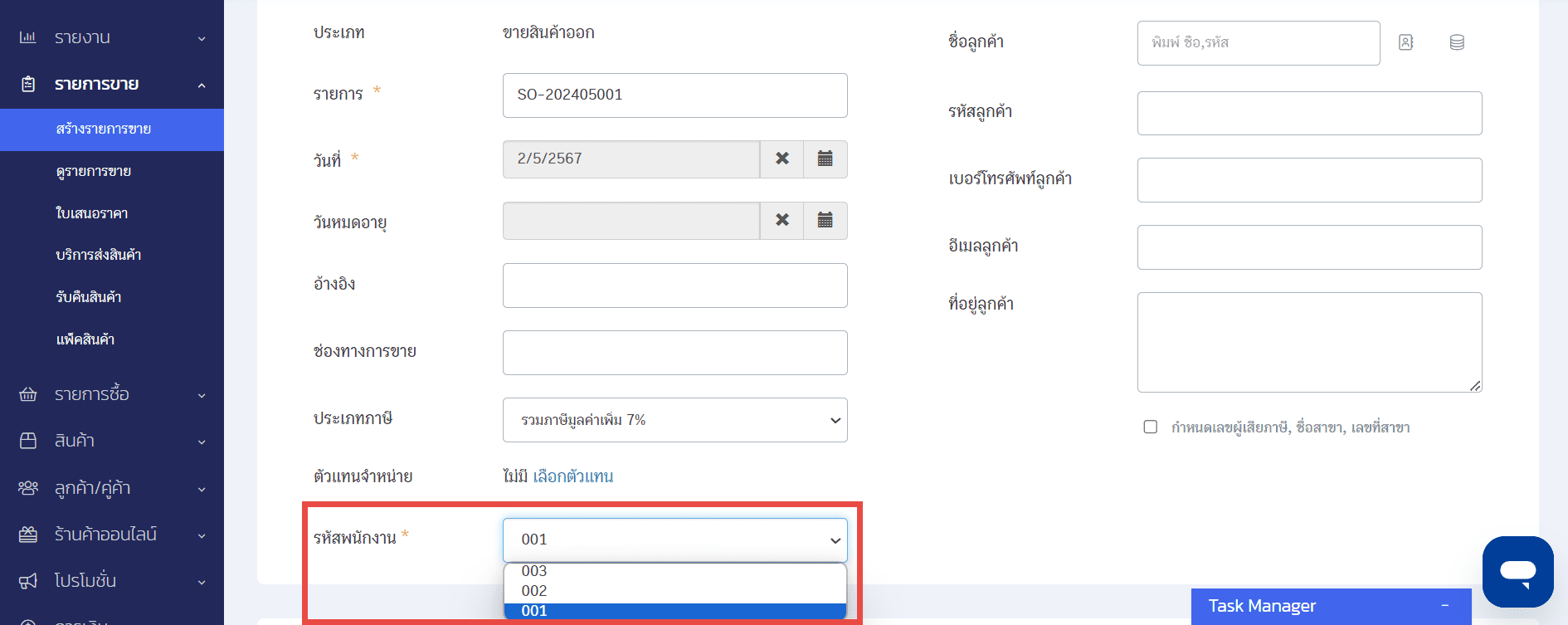Click the reports chart icon in sidebar
The image size is (1568, 625).
(28, 37)
